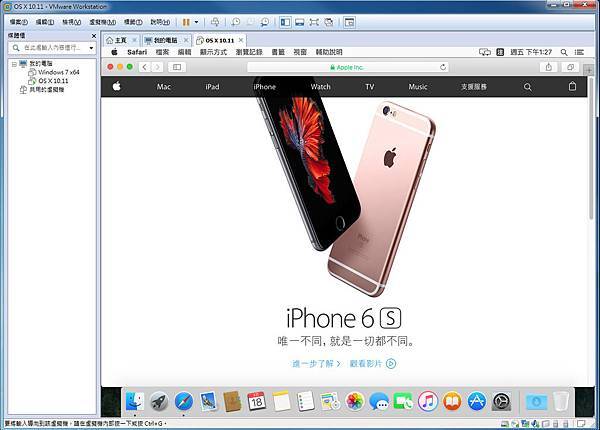Toggle Safari sidebar button

pyautogui.click(x=177, y=67)
